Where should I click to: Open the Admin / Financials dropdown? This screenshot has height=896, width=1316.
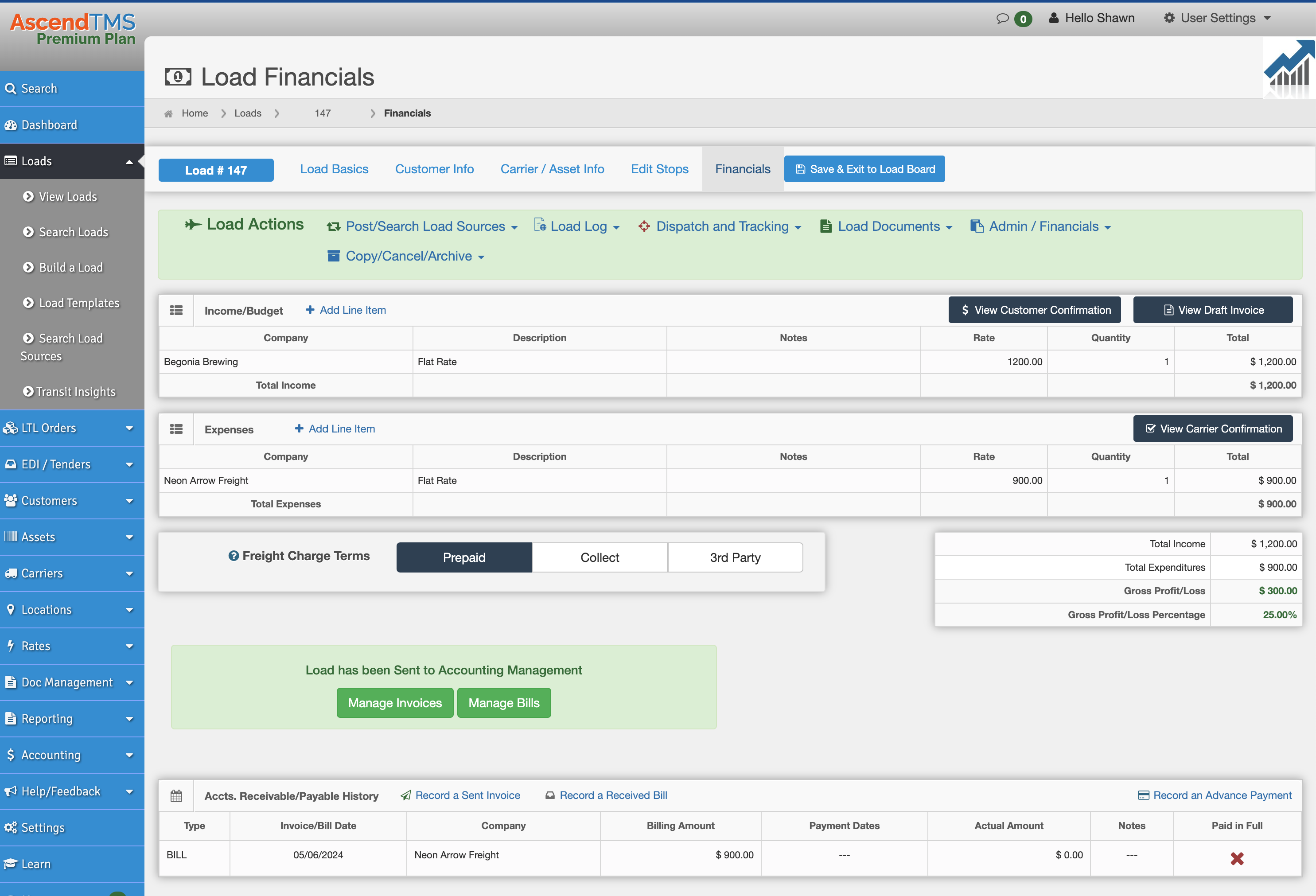(x=1041, y=226)
